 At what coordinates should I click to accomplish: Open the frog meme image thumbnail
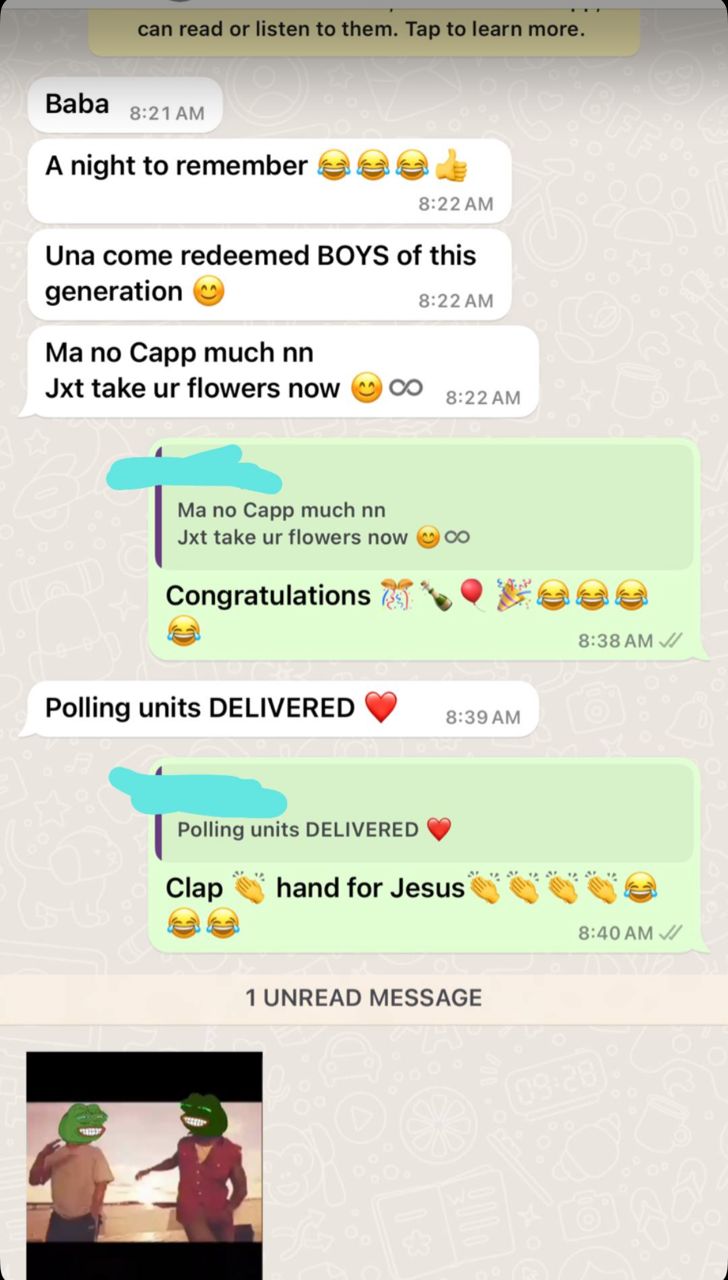click(144, 1166)
